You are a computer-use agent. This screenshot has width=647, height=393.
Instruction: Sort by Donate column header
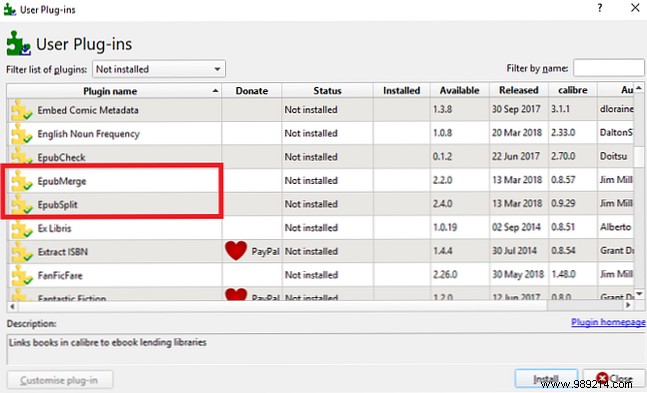(x=252, y=91)
